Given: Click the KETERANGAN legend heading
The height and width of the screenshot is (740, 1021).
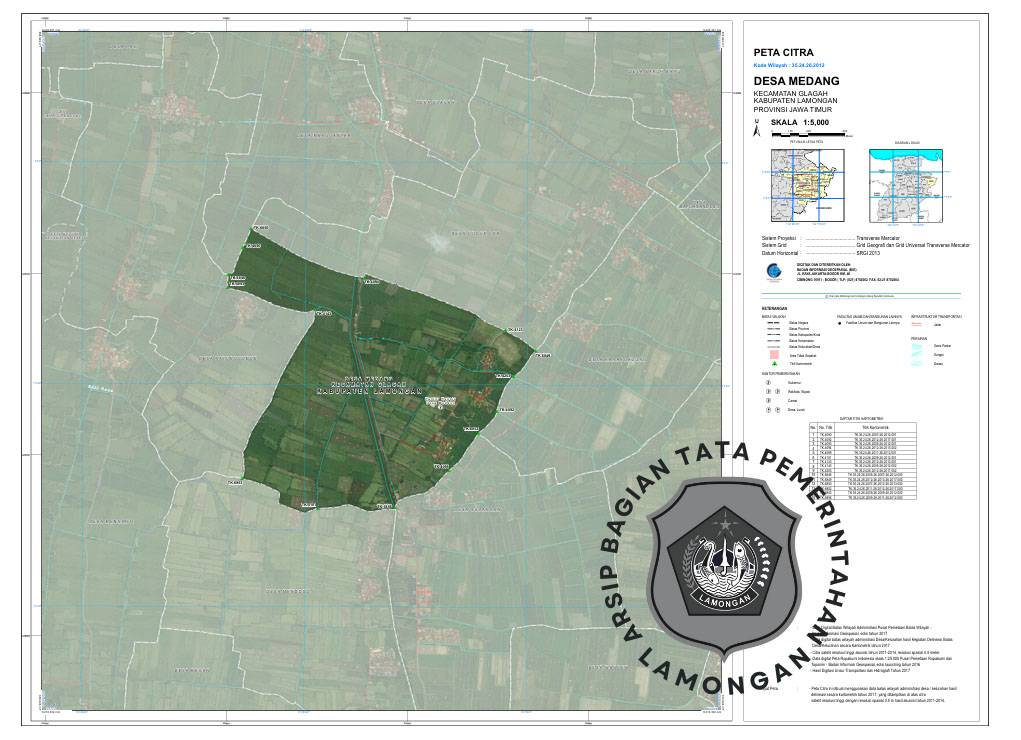Looking at the screenshot, I should (774, 308).
